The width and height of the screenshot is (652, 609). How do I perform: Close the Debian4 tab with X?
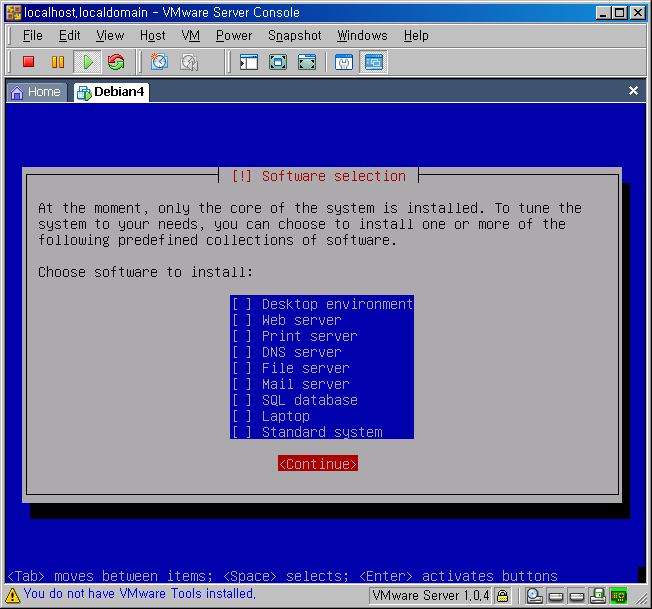coord(633,91)
